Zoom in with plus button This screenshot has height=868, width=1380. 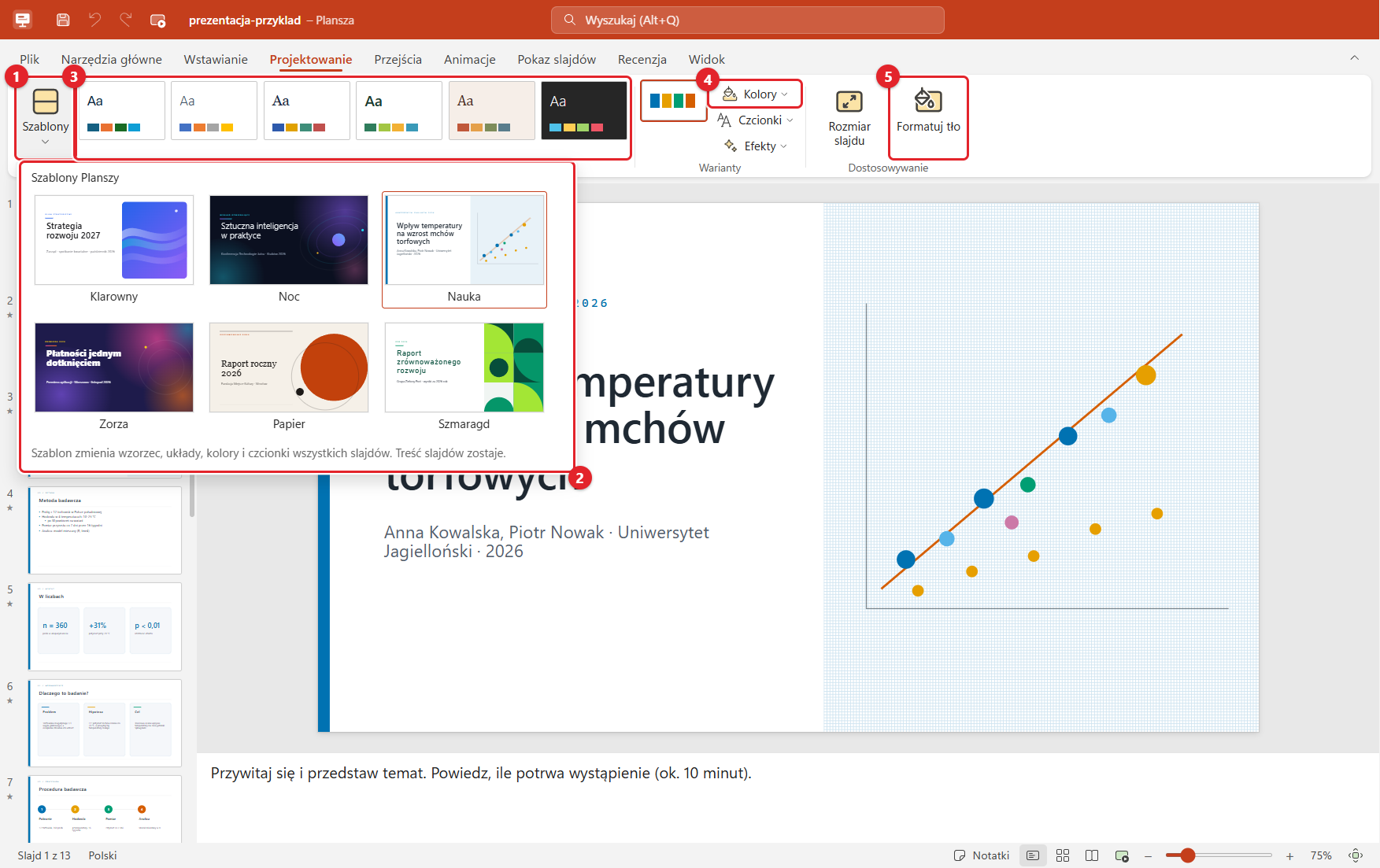(x=1289, y=855)
